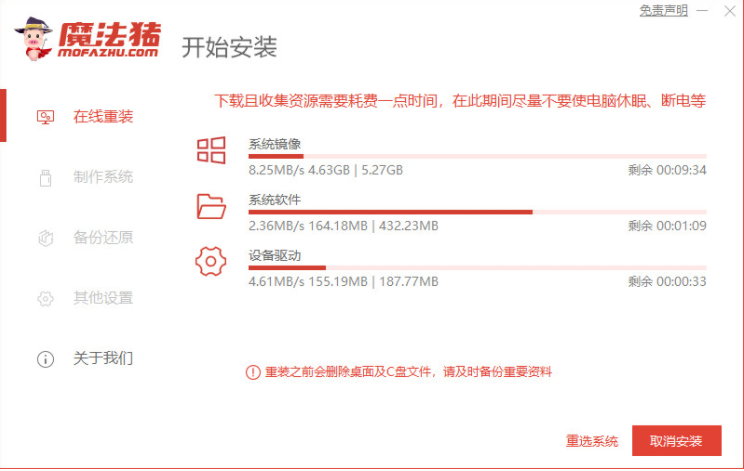Minimize the installer window
The height and width of the screenshot is (471, 744).
point(703,10)
